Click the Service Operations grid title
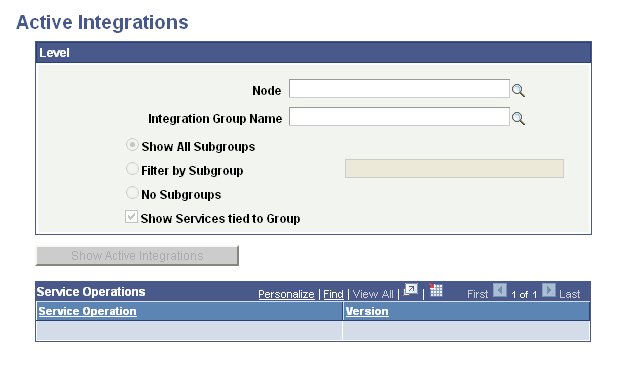 coord(91,292)
